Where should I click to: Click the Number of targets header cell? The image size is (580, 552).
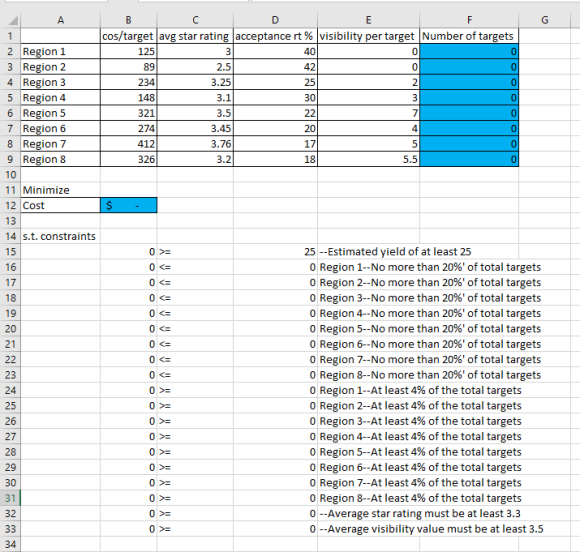tap(469, 36)
